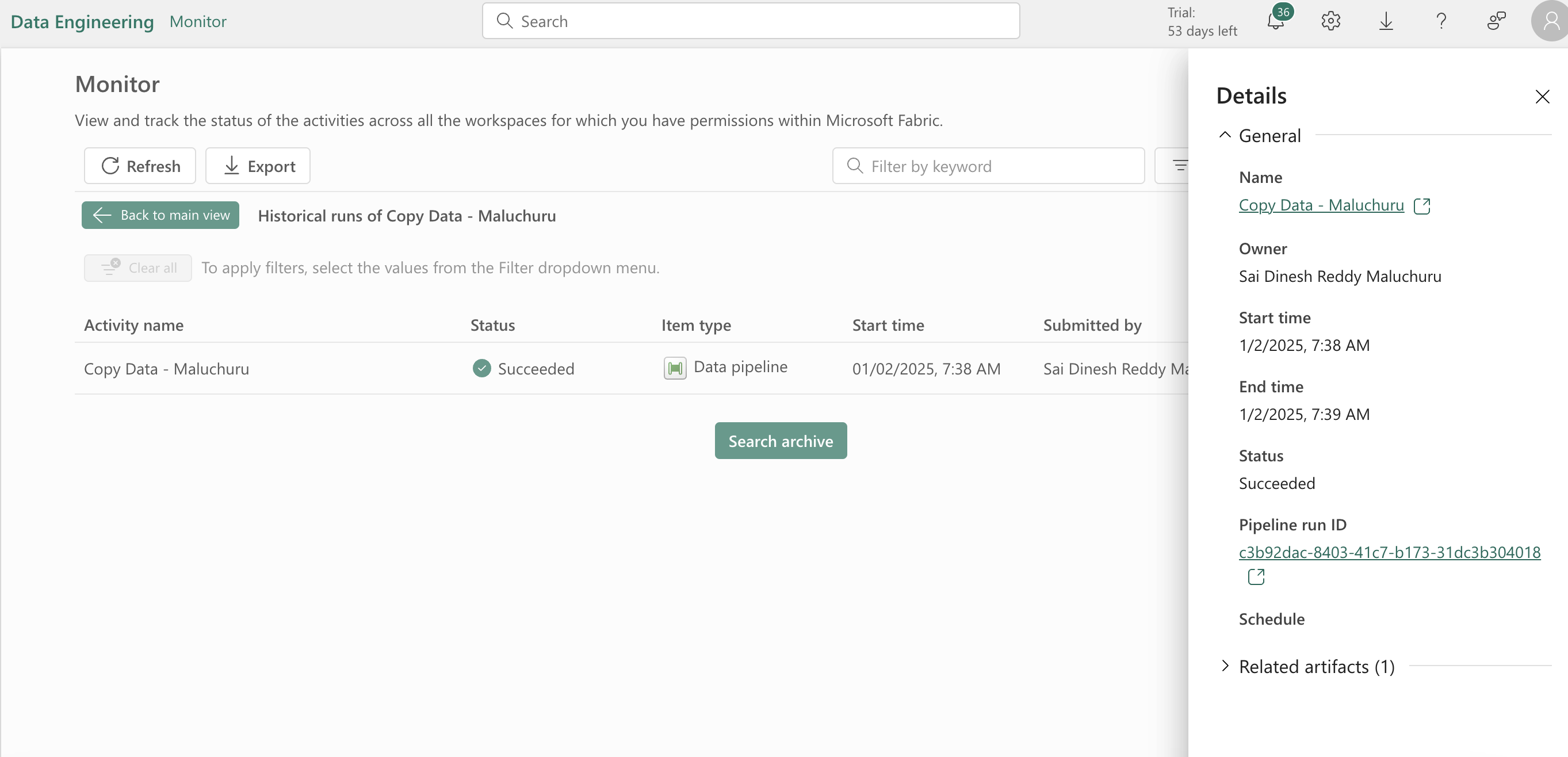The width and height of the screenshot is (1568, 757).
Task: Click the disabled Clear all filters button
Action: click(137, 267)
